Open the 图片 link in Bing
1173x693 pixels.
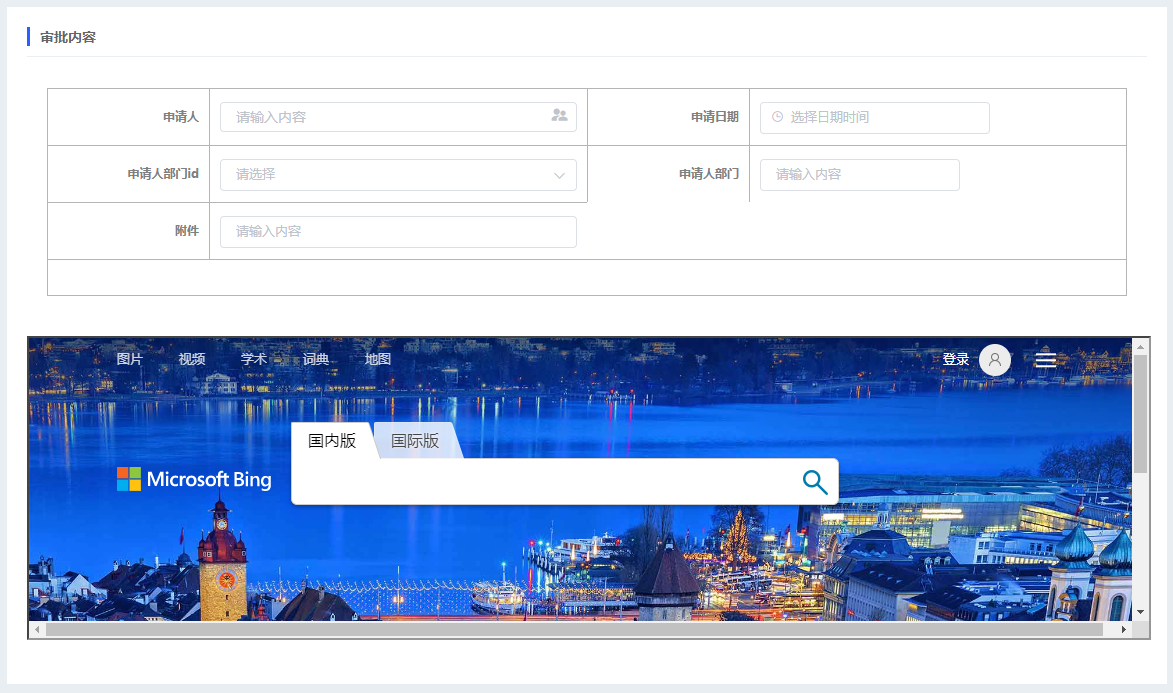click(x=130, y=360)
